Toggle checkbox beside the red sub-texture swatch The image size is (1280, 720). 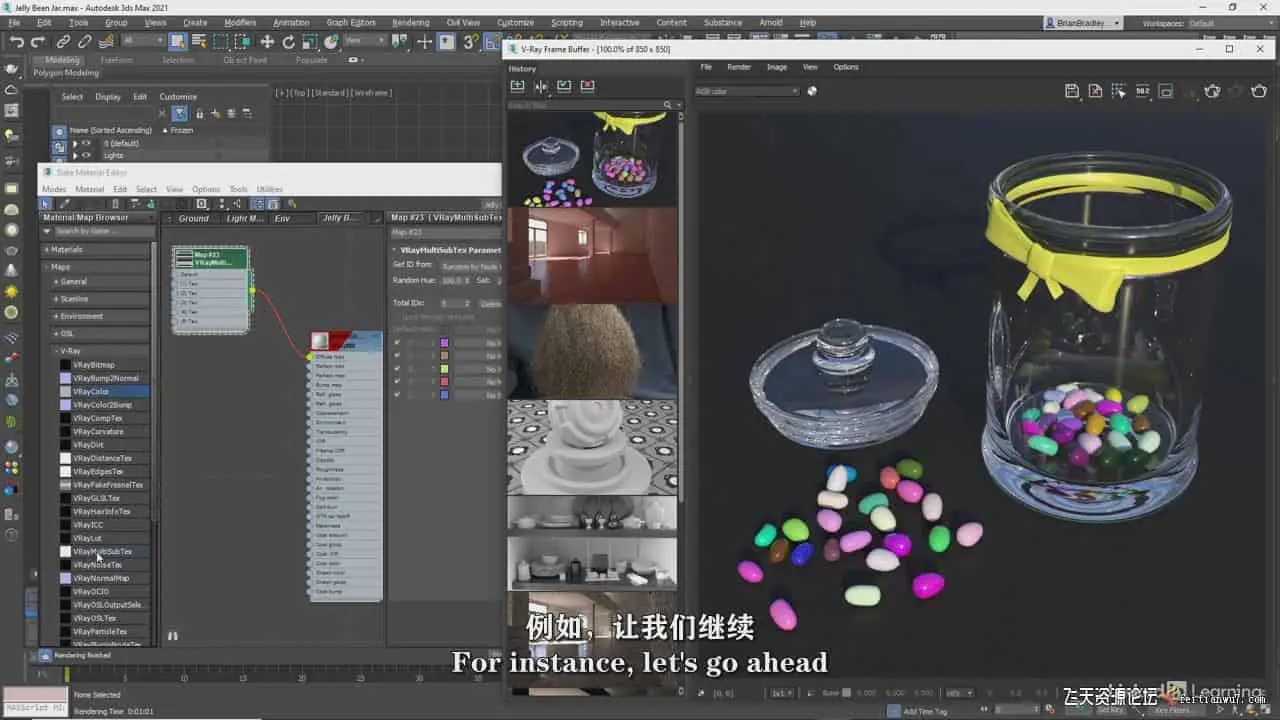(397, 382)
